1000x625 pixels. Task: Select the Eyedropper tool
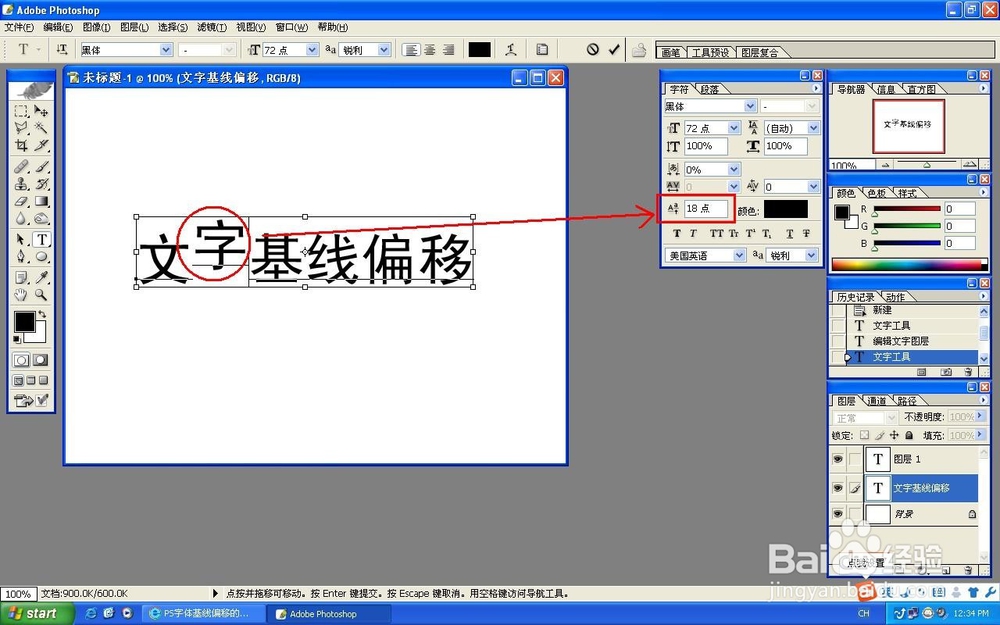pos(41,277)
